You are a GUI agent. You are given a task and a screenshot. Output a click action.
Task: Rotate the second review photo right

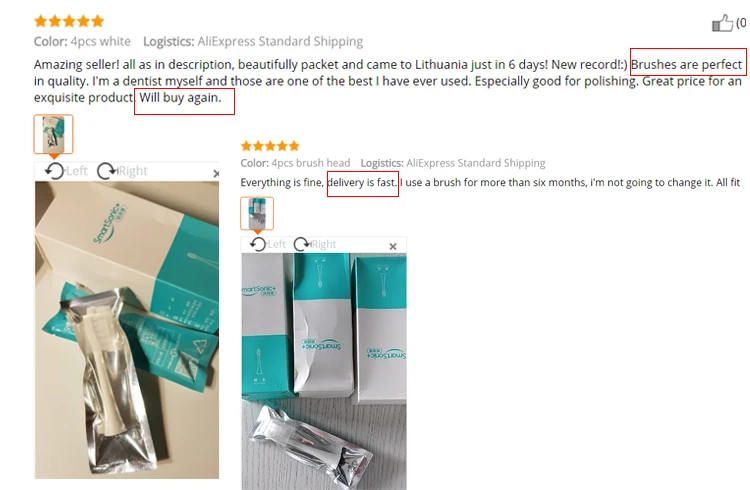coord(301,245)
